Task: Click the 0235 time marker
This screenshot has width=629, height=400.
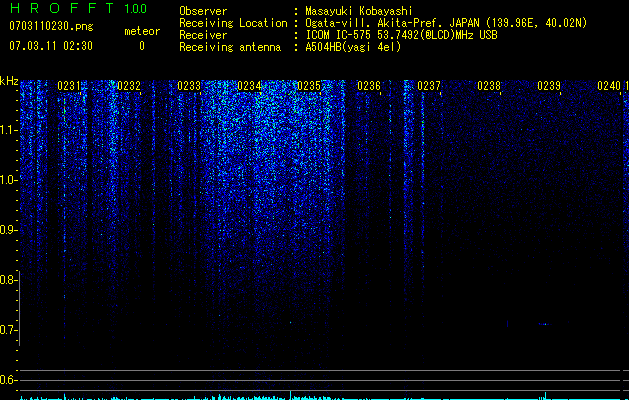Action: [309, 86]
